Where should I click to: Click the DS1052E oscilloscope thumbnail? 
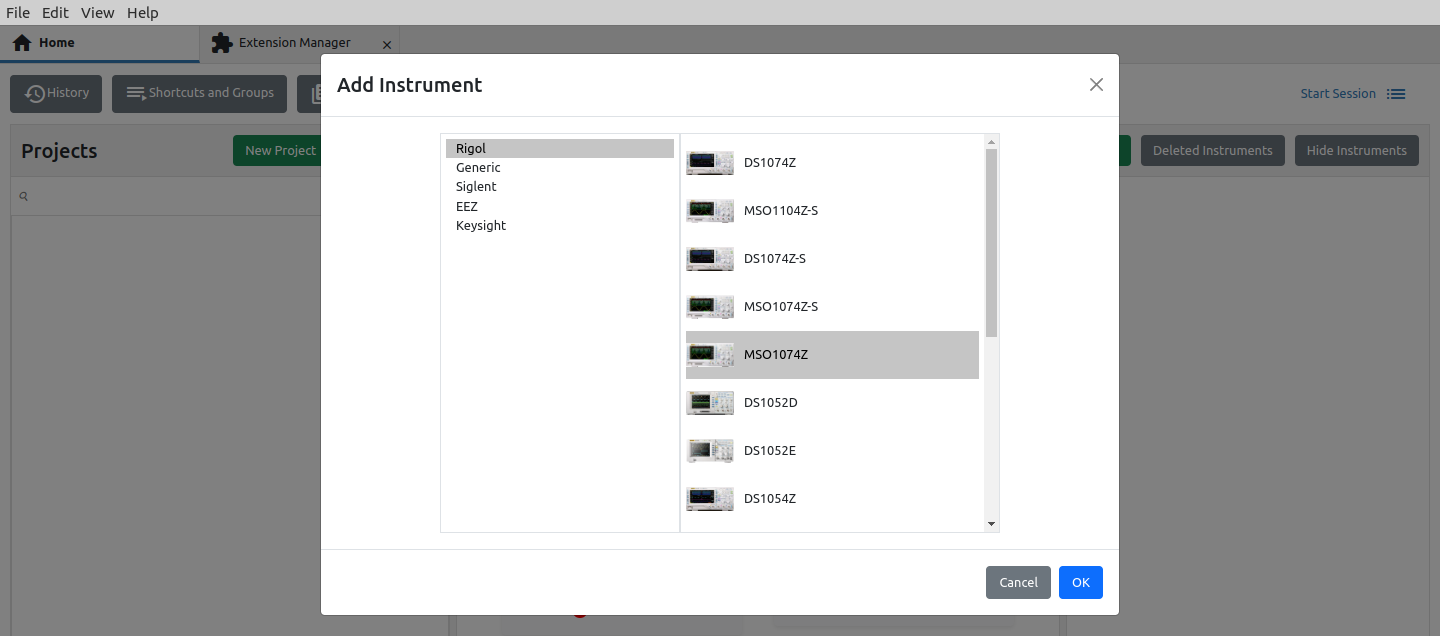point(710,451)
